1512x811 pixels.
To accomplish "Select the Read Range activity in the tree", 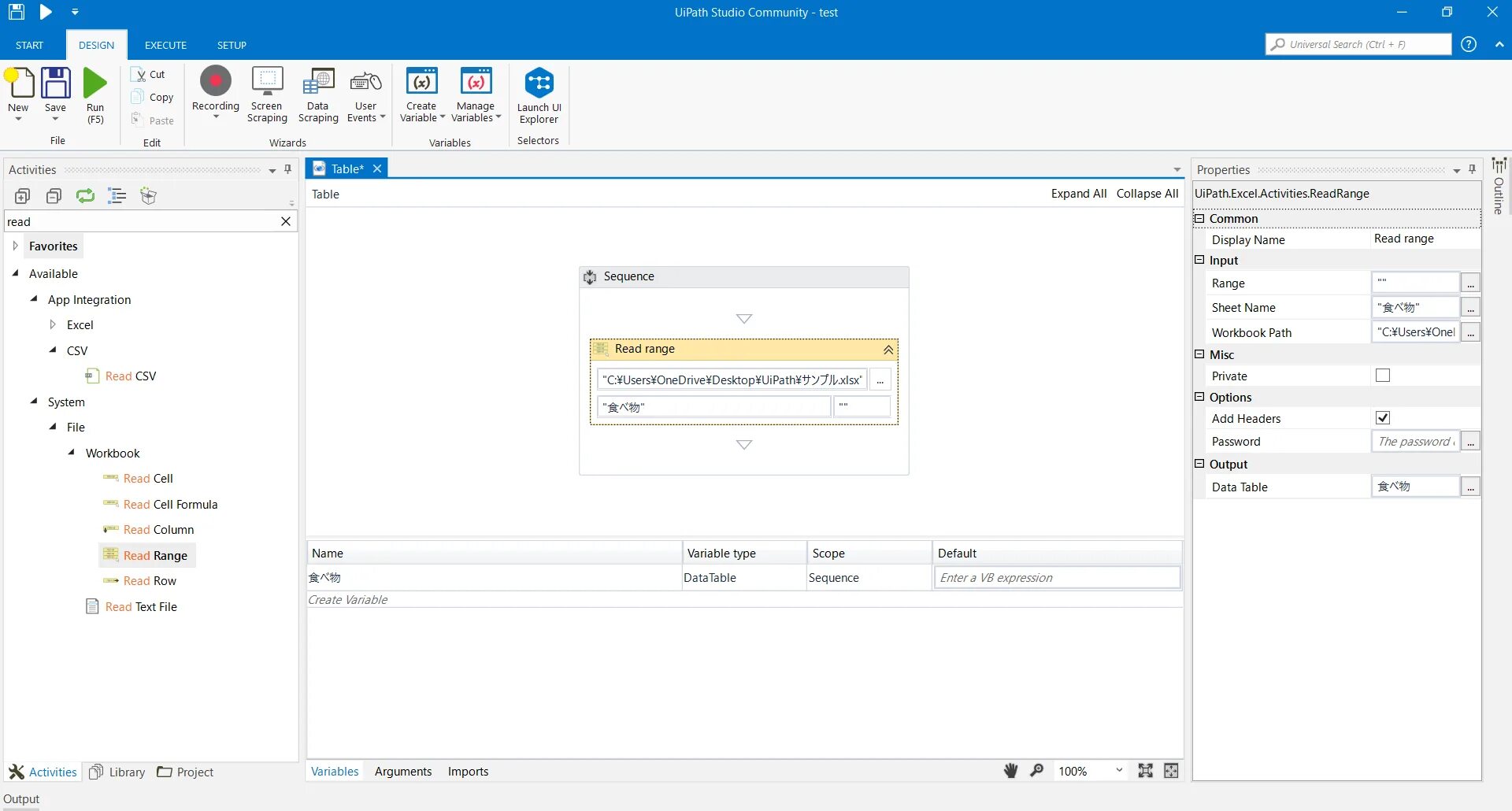I will pyautogui.click(x=155, y=554).
